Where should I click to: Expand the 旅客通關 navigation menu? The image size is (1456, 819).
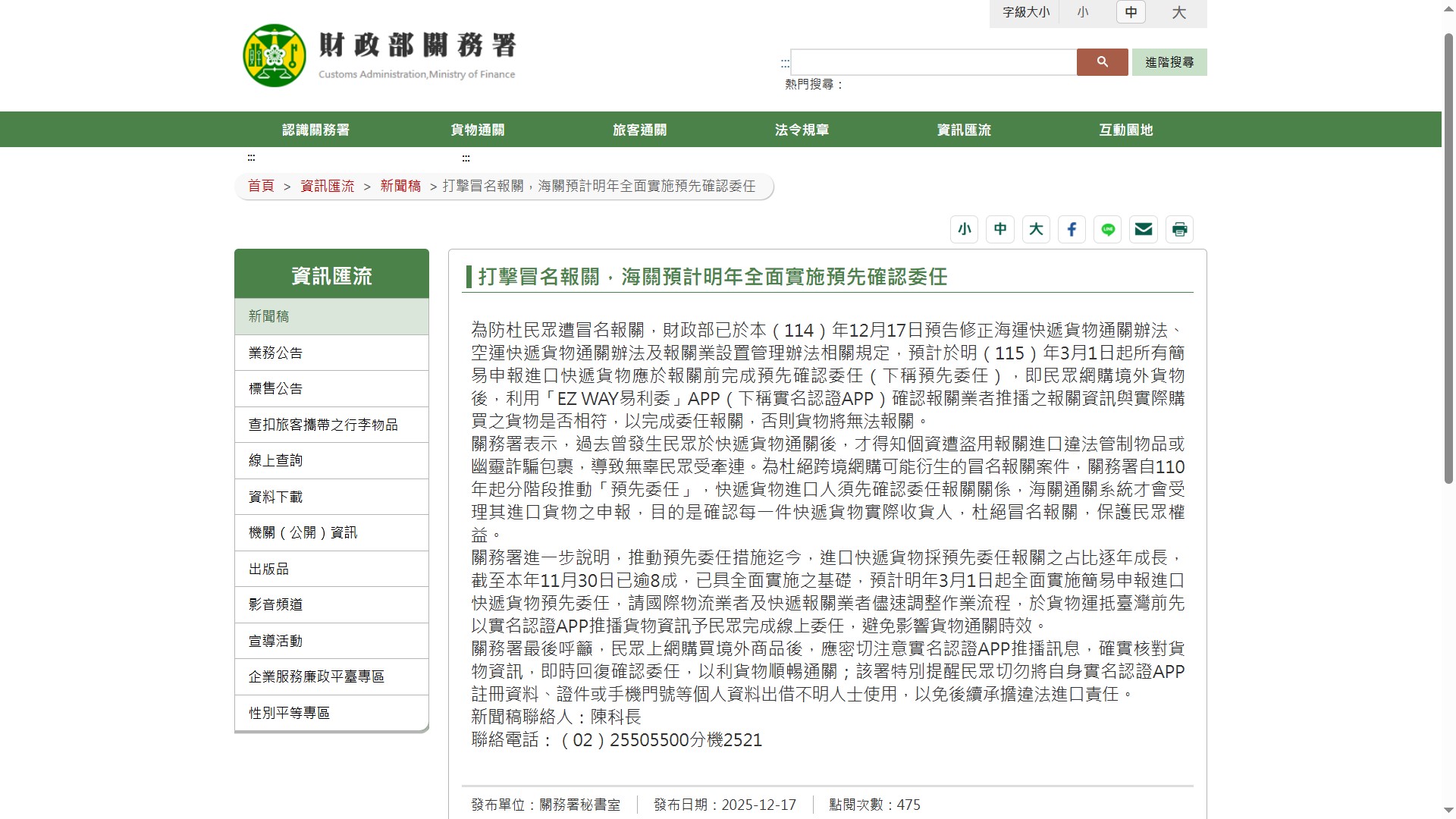(639, 130)
